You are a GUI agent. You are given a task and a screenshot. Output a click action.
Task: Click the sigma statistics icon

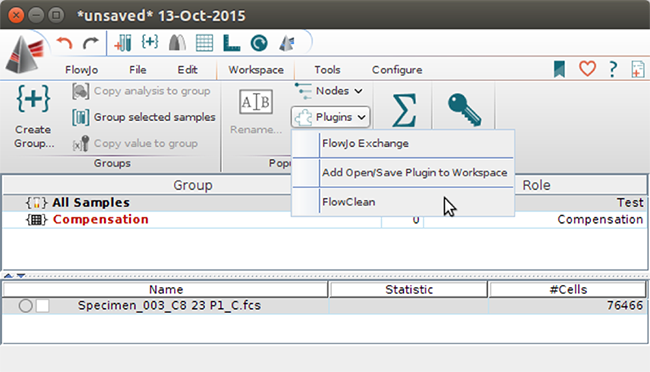click(x=404, y=110)
